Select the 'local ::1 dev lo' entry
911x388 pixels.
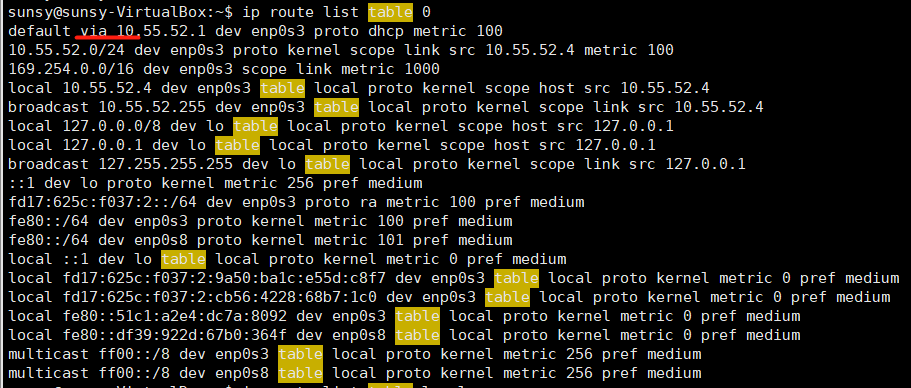[x=288, y=259]
